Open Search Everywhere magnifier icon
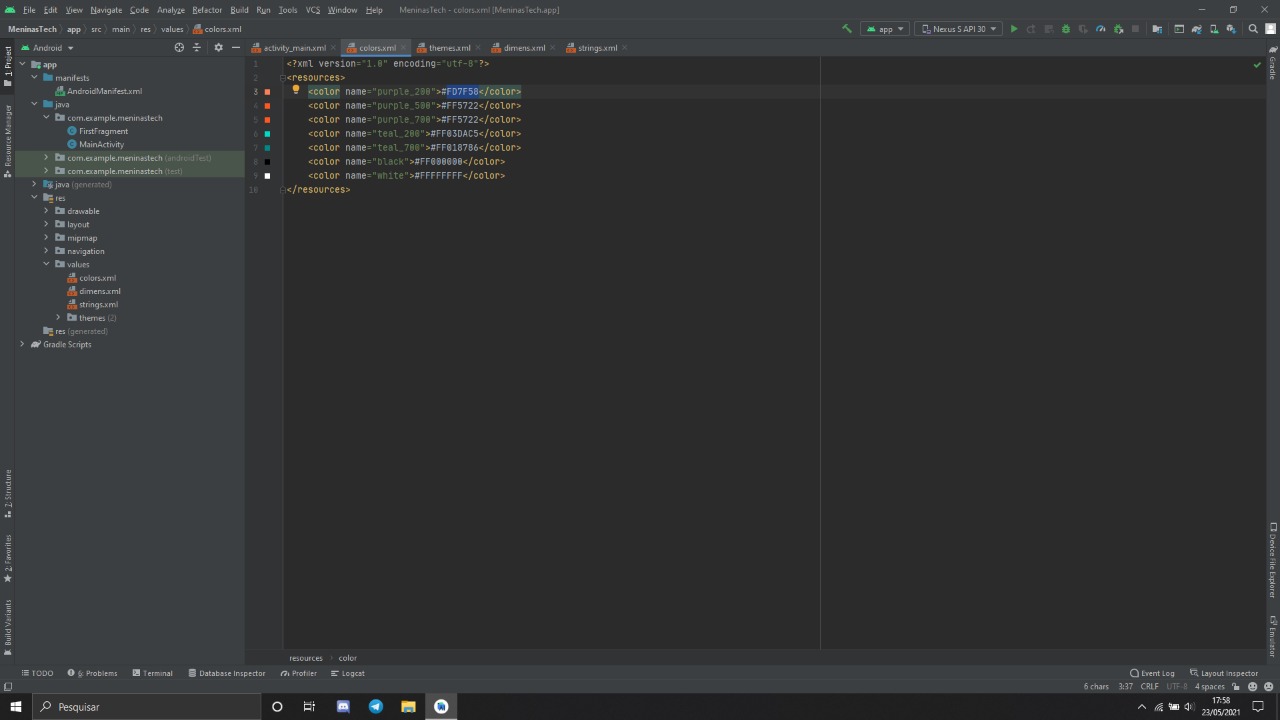The width and height of the screenshot is (1280, 720). [1253, 29]
